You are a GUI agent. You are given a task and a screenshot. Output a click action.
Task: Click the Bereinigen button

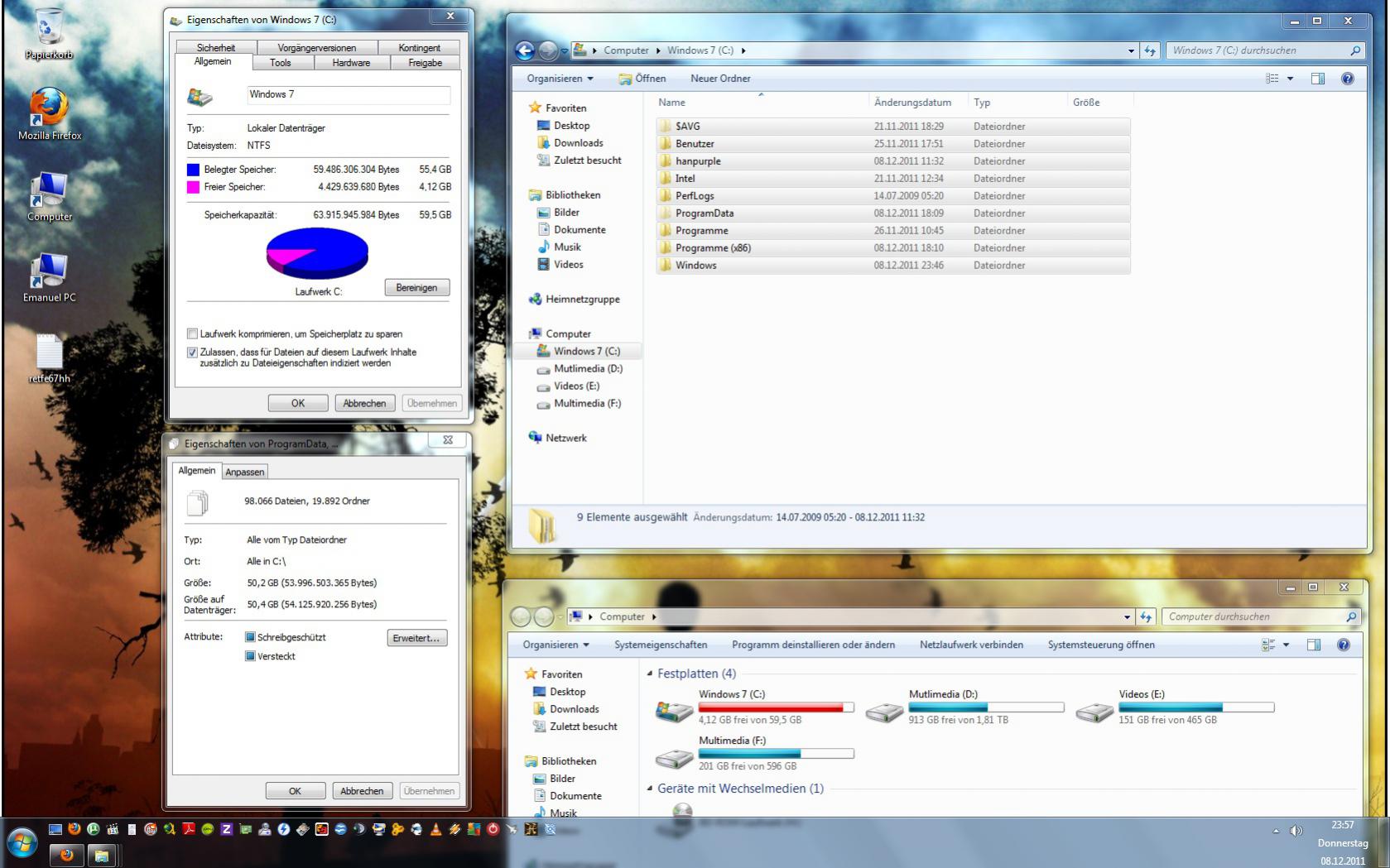[x=416, y=288]
